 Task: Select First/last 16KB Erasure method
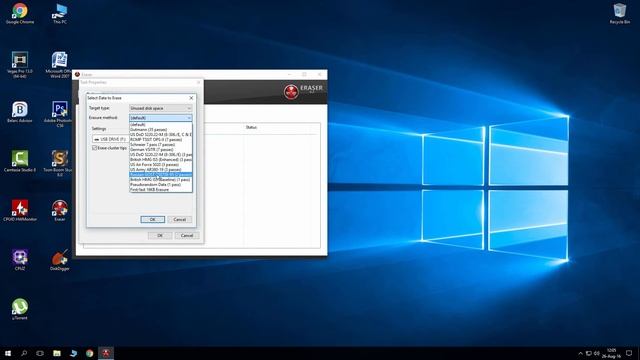point(160,189)
